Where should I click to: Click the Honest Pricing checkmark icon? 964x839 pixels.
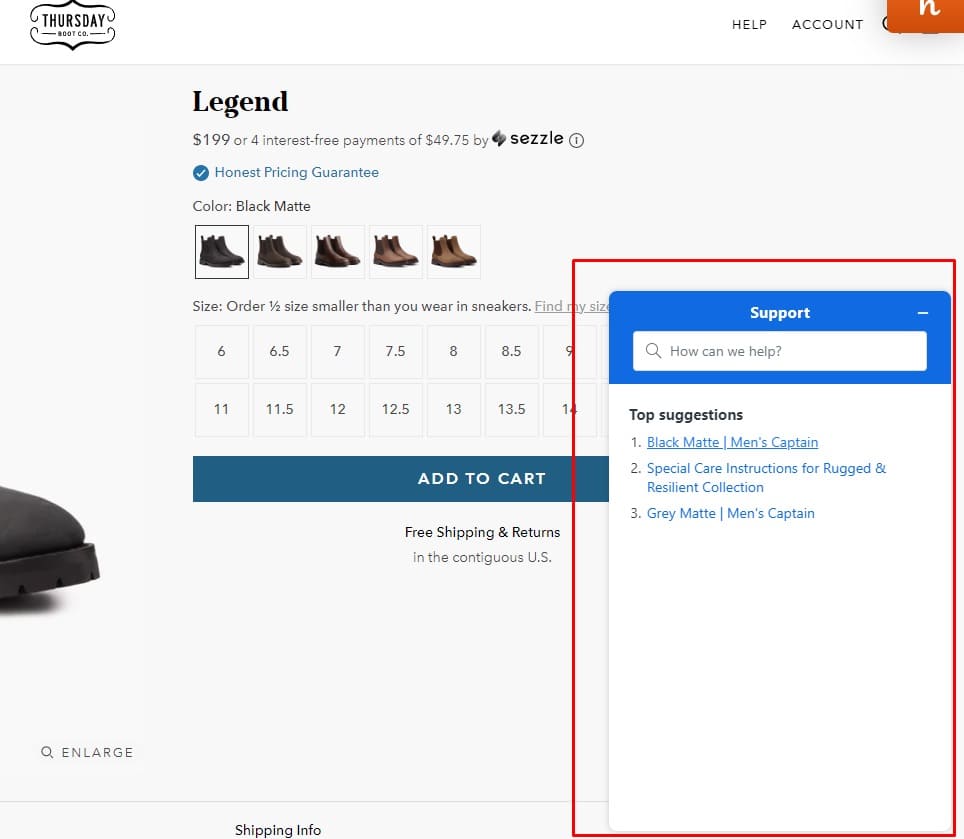point(200,173)
